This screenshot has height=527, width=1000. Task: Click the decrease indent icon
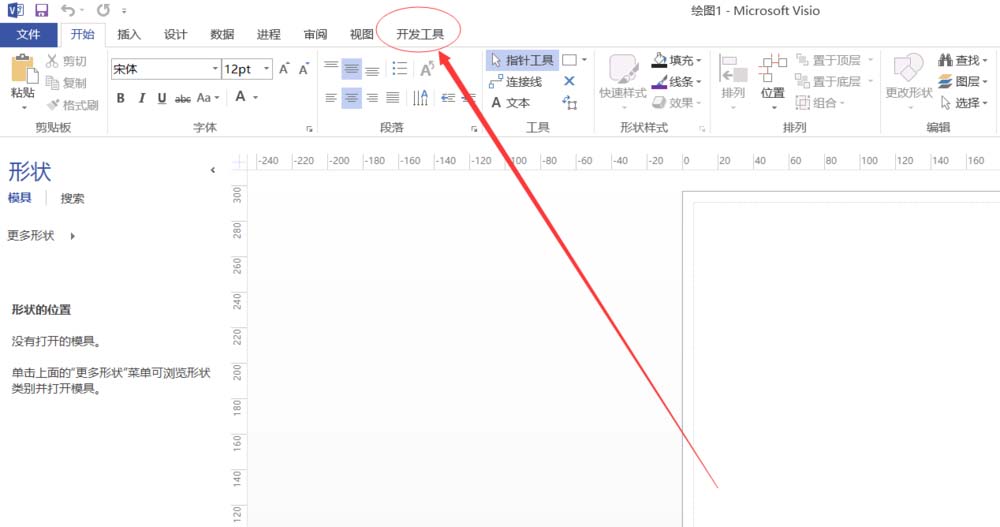click(448, 98)
